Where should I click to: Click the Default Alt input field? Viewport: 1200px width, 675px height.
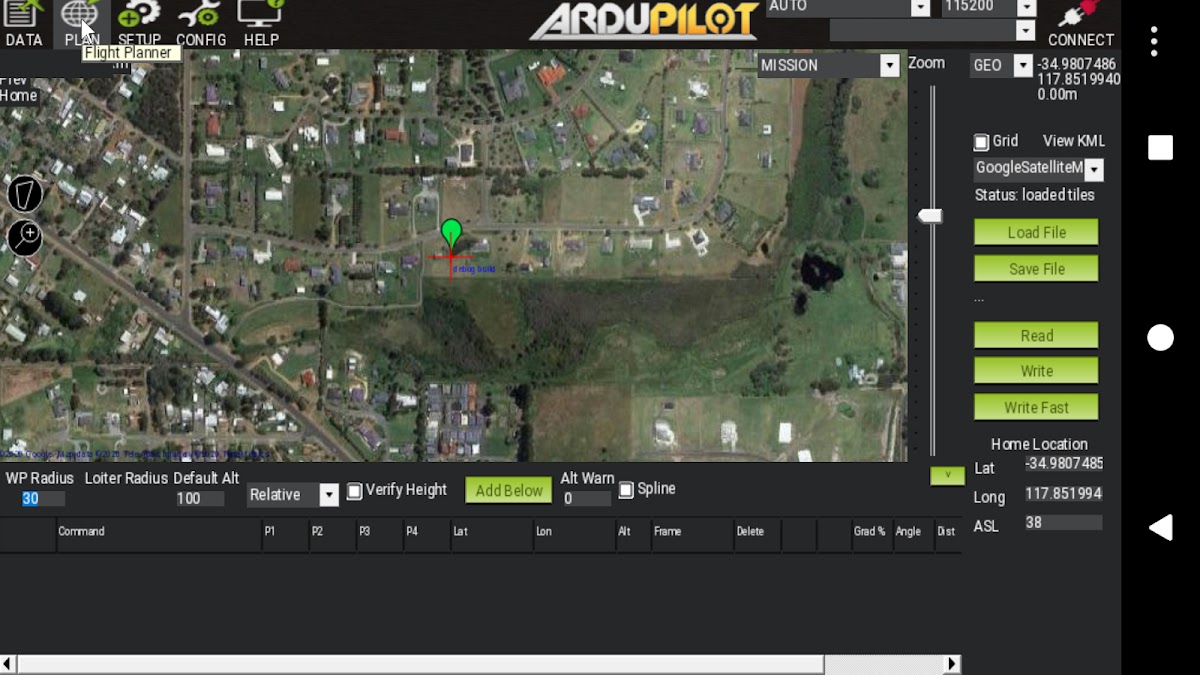[x=200, y=498]
